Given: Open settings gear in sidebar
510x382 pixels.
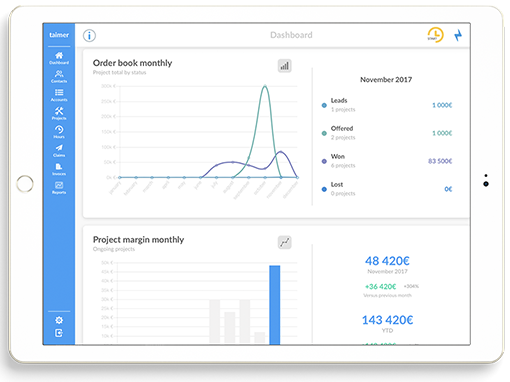Looking at the screenshot, I should coord(59,320).
